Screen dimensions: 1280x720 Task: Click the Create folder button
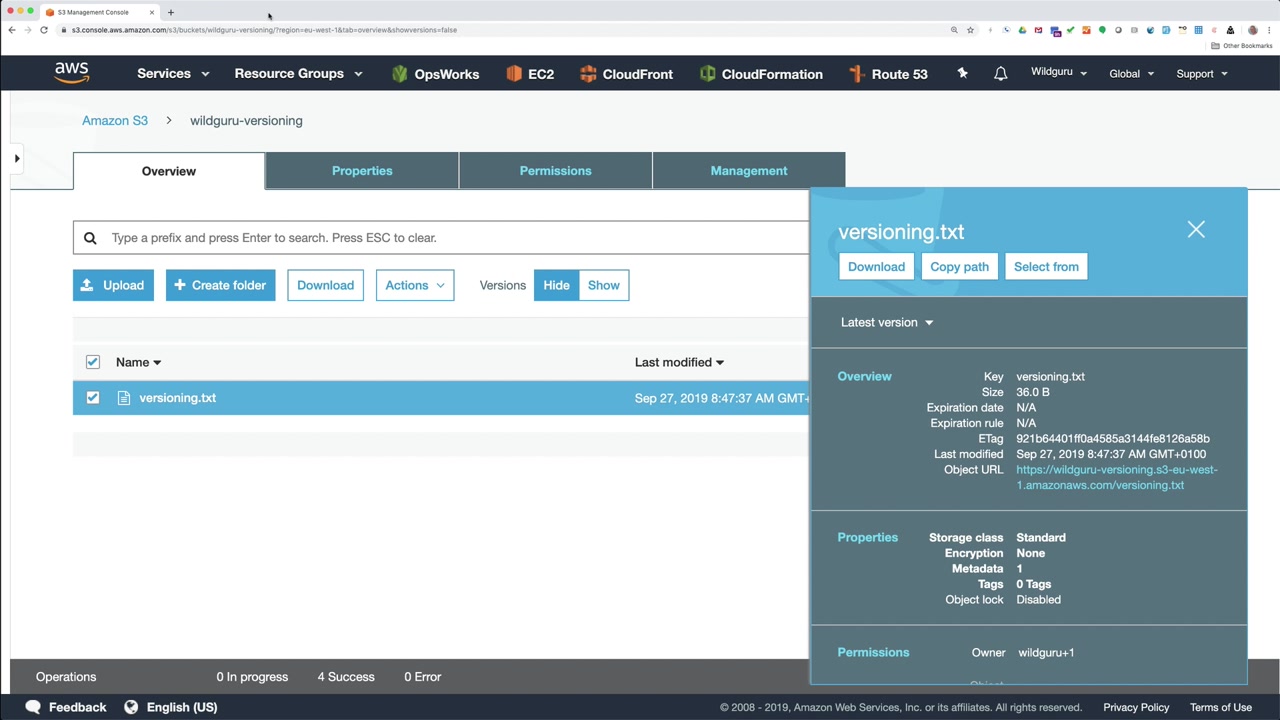pyautogui.click(x=220, y=285)
